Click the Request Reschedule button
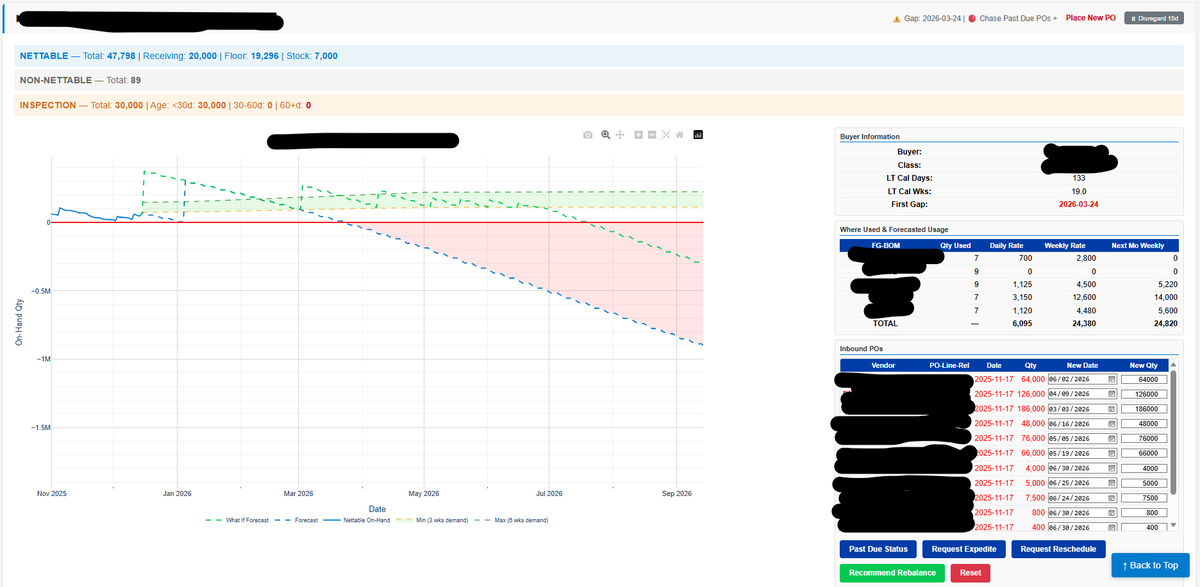This screenshot has width=1200, height=587. 1058,549
